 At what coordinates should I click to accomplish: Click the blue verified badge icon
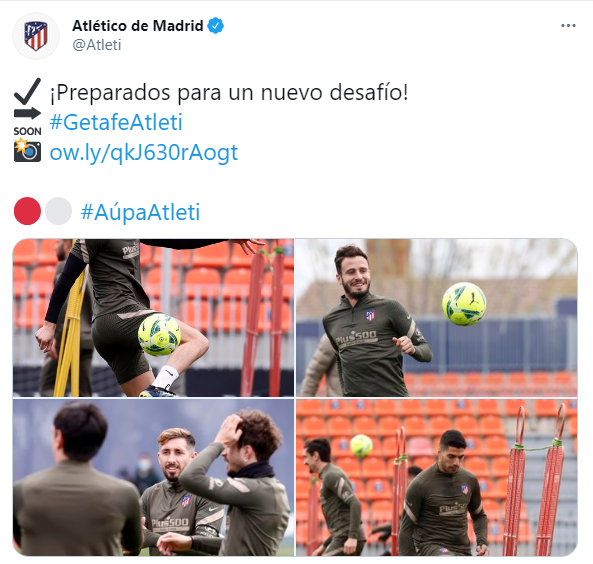(x=216, y=26)
